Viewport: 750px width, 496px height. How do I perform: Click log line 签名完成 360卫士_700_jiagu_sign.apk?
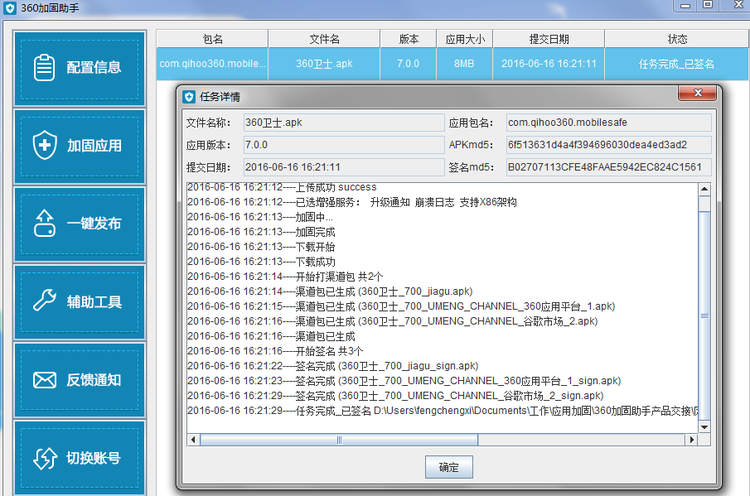click(332, 366)
